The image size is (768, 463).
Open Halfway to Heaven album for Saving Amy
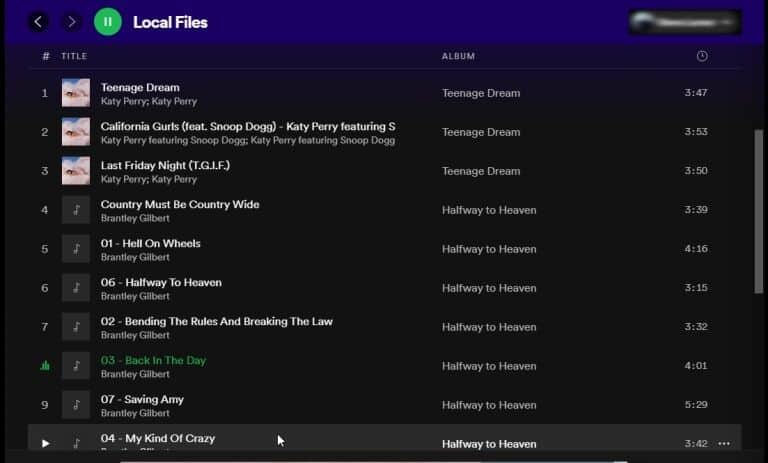click(489, 405)
